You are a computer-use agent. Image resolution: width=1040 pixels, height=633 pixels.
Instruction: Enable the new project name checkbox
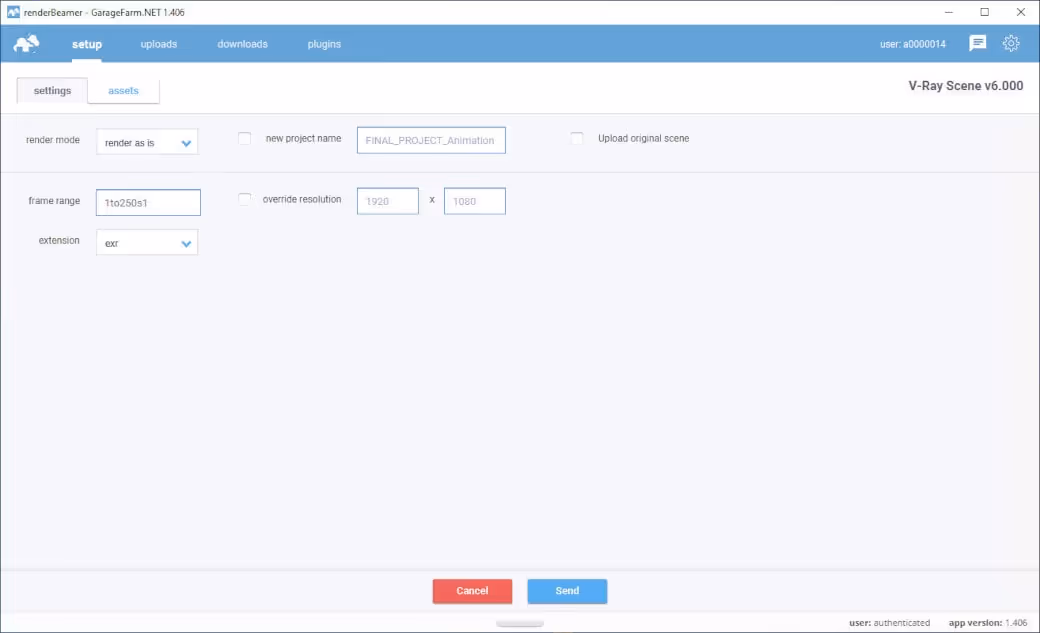(x=245, y=138)
